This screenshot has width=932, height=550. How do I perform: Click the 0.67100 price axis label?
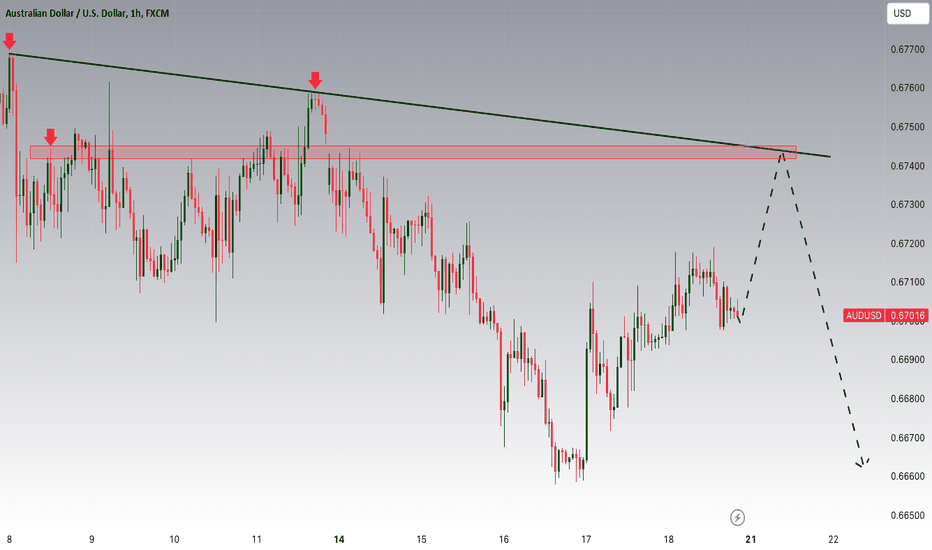907,282
